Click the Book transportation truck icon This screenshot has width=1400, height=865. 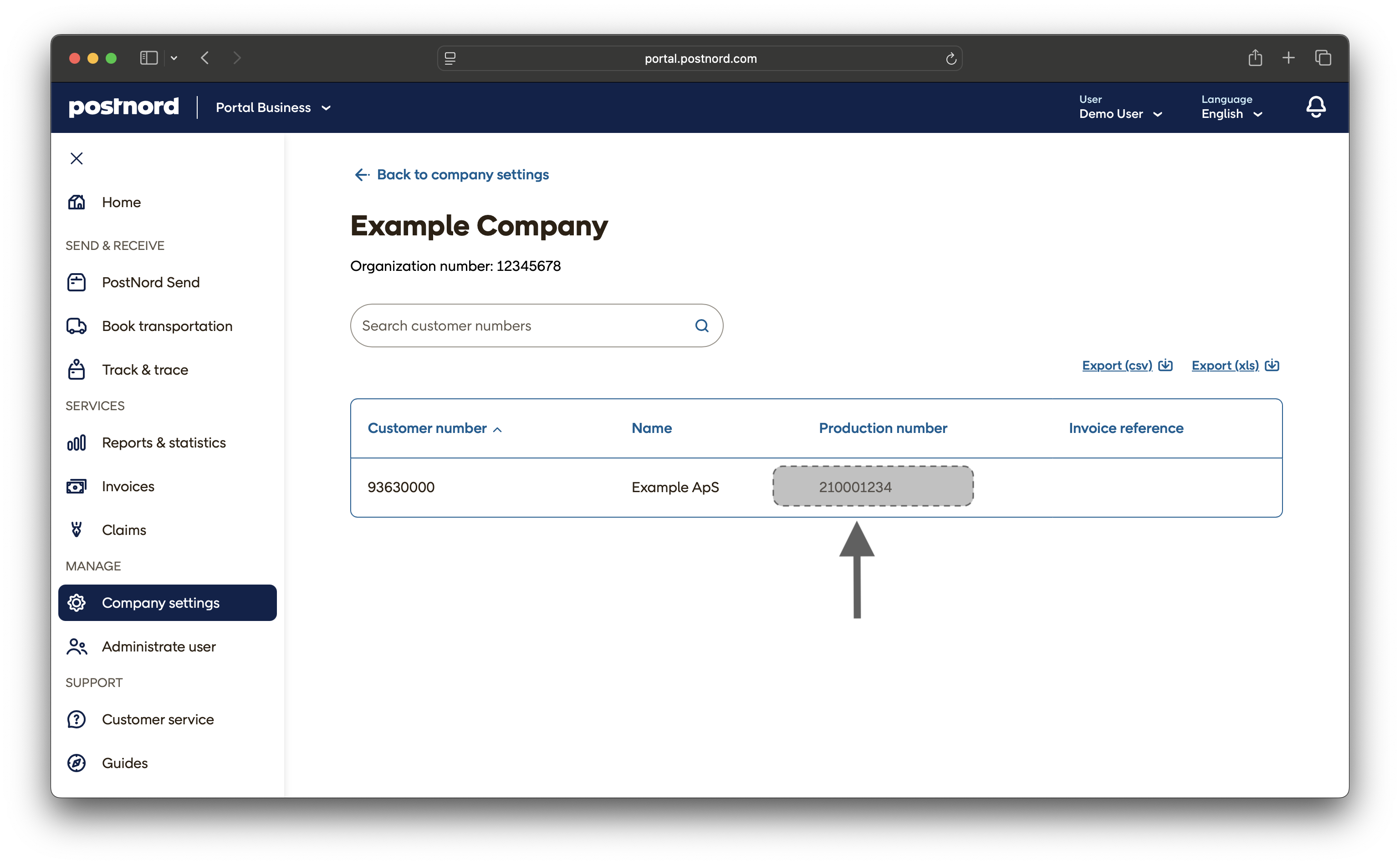pos(77,326)
